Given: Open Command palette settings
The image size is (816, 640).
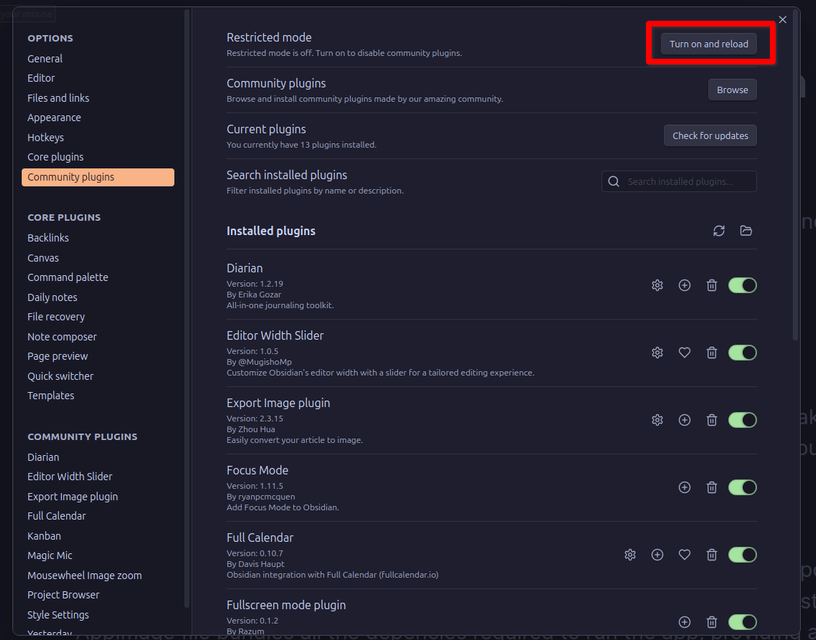Looking at the screenshot, I should point(98,277).
